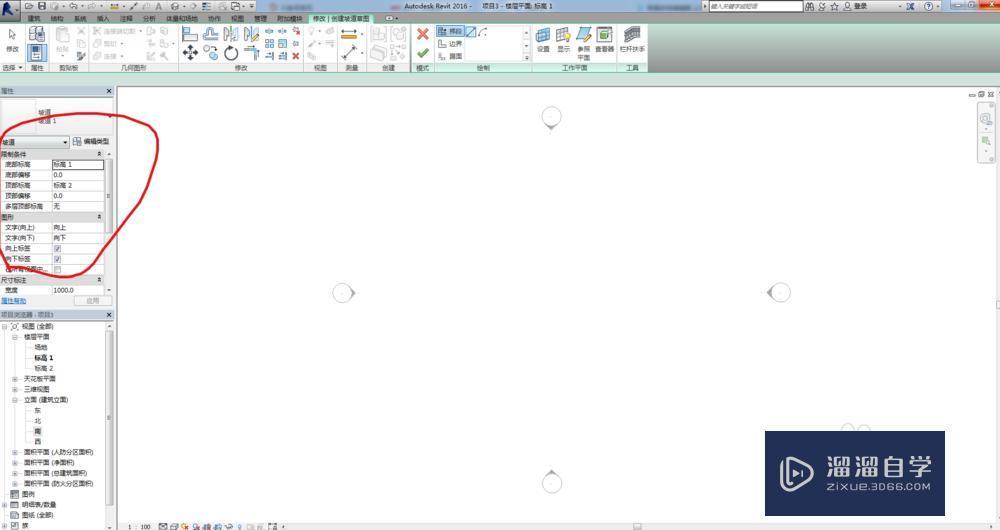This screenshot has height=530, width=1000.
Task: Select the Measure Between Two References tool
Action: point(349,54)
